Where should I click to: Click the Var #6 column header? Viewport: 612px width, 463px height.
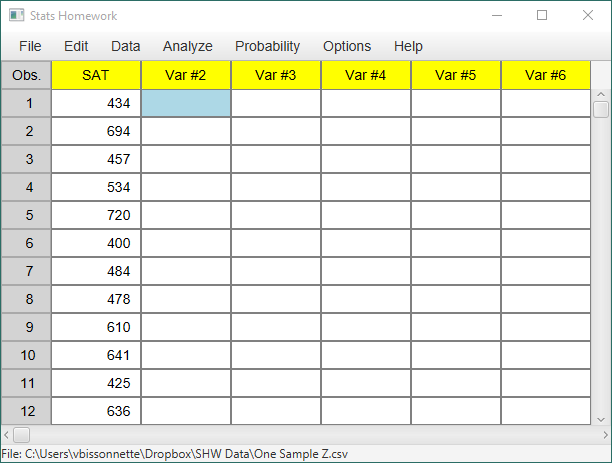tap(546, 75)
